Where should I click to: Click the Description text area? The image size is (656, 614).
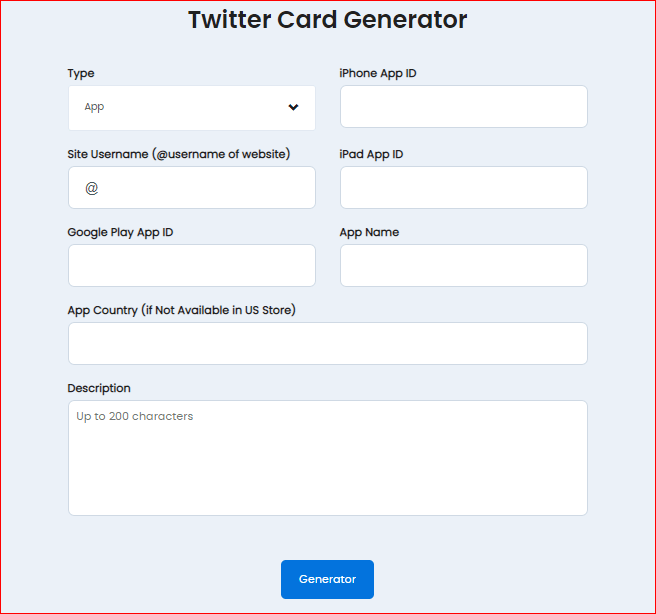pos(328,458)
